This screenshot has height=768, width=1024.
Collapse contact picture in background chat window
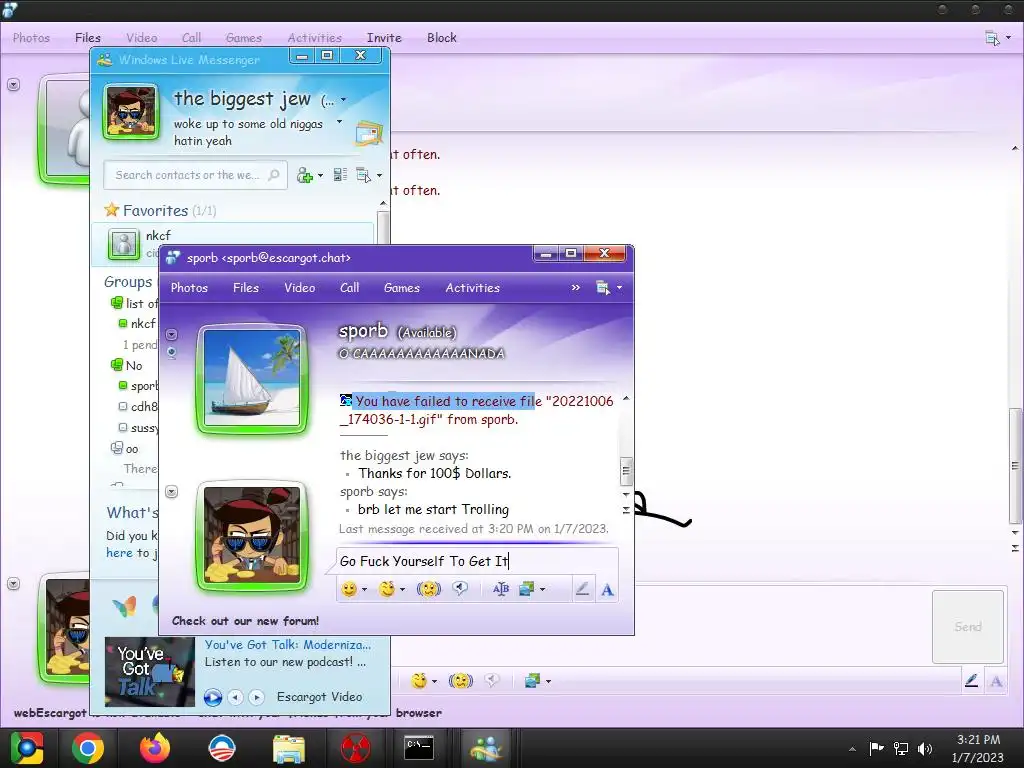[x=14, y=85]
